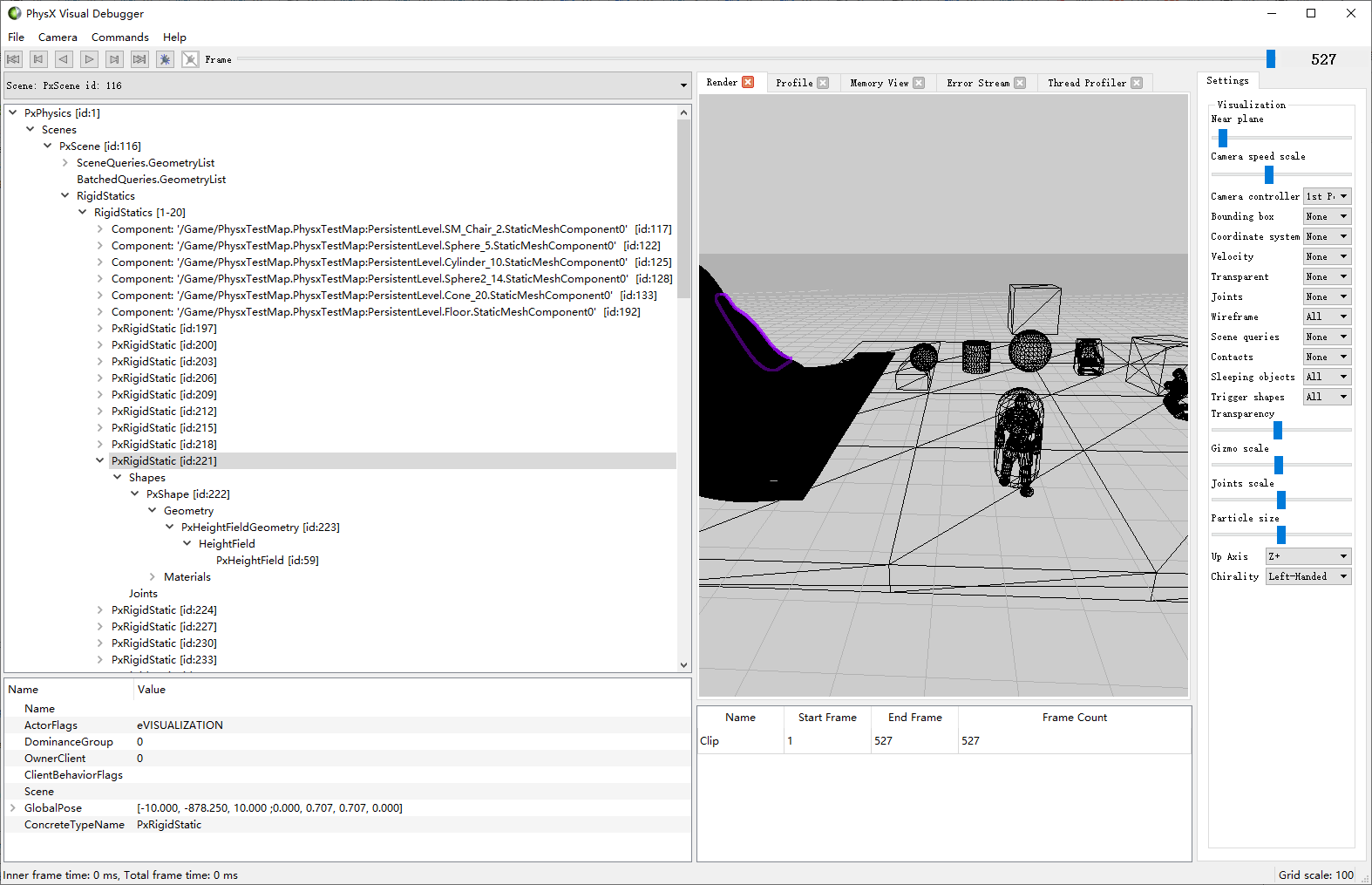Collapse the PxShape [id:222] node
The image size is (1372, 885).
[135, 494]
